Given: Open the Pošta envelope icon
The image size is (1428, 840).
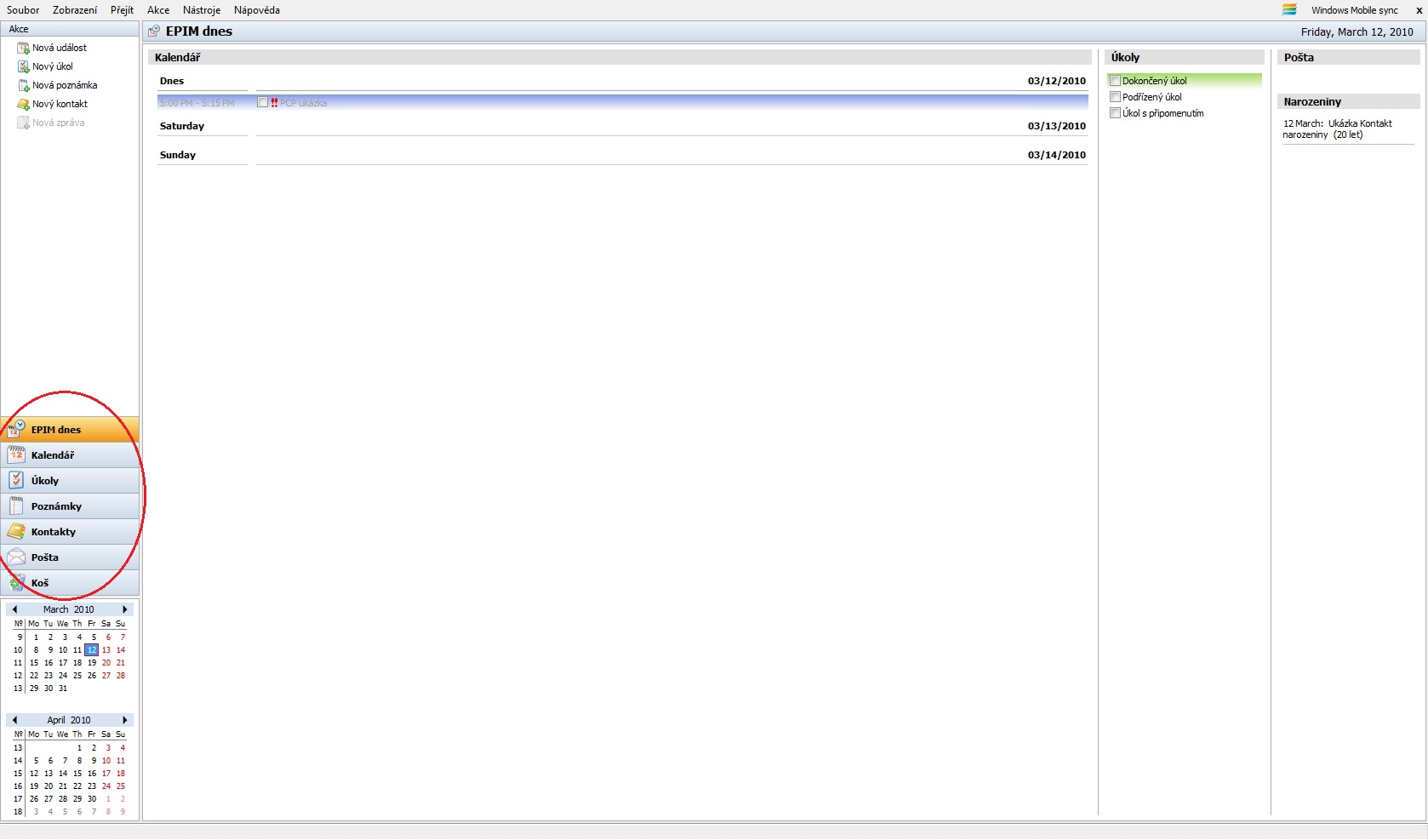Looking at the screenshot, I should 16,557.
